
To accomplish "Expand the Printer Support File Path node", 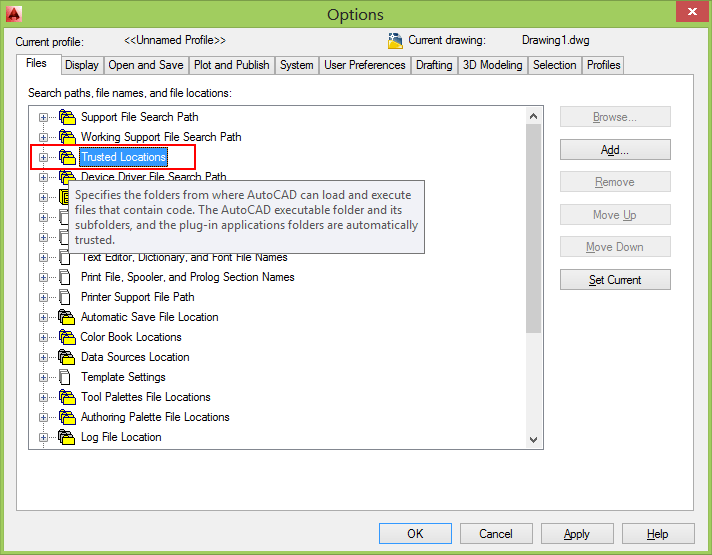I will (43, 297).
